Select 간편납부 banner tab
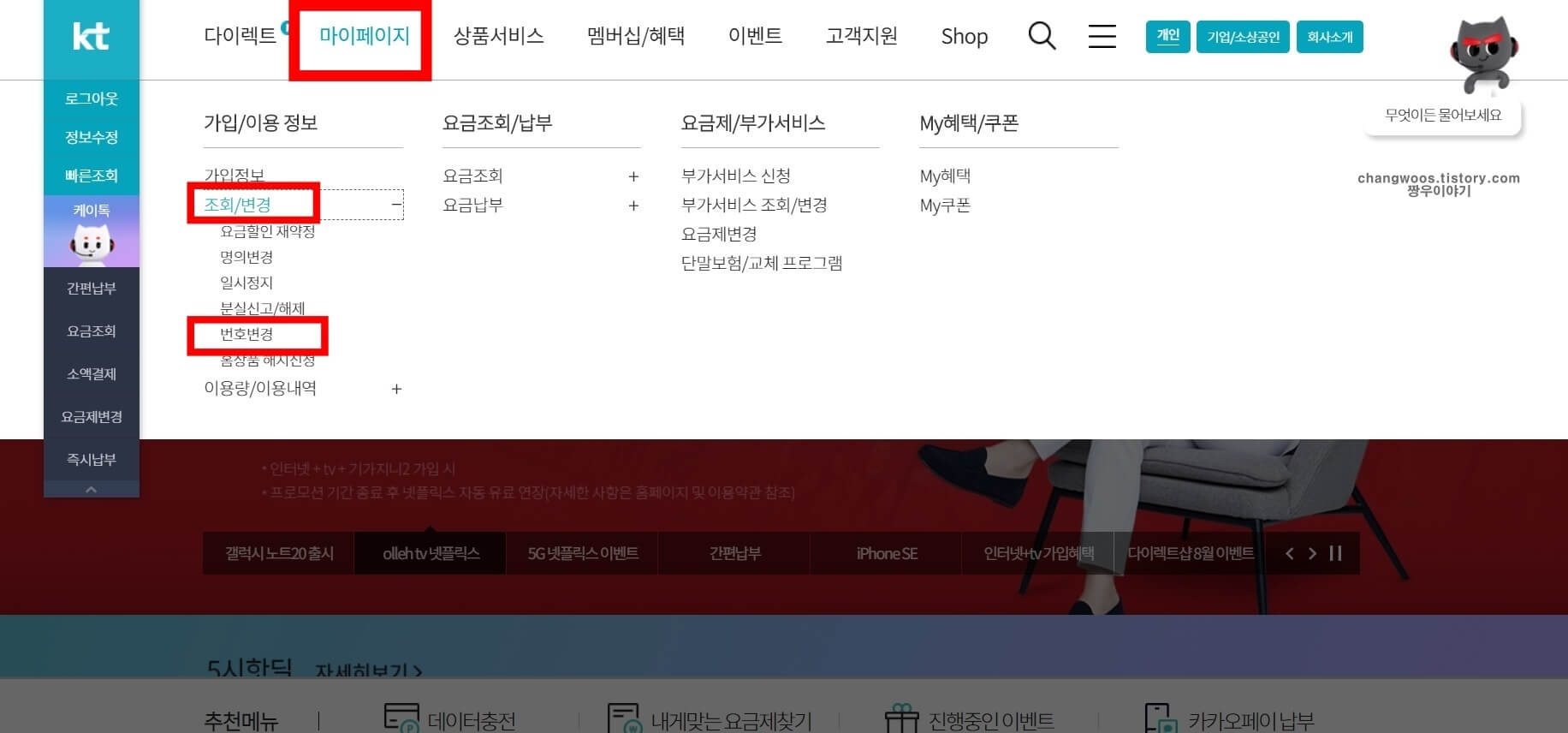Image resolution: width=1568 pixels, height=733 pixels. click(734, 553)
